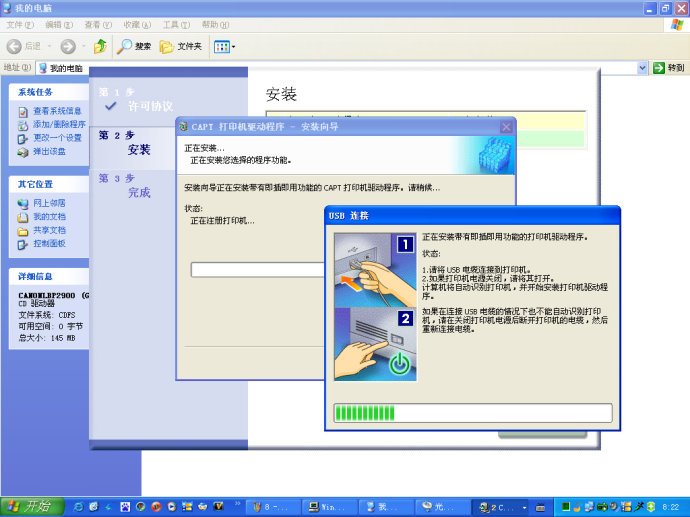This screenshot has height=517, width=690.
Task: Open 我的文档 in the sidebar
Action: 49,216
